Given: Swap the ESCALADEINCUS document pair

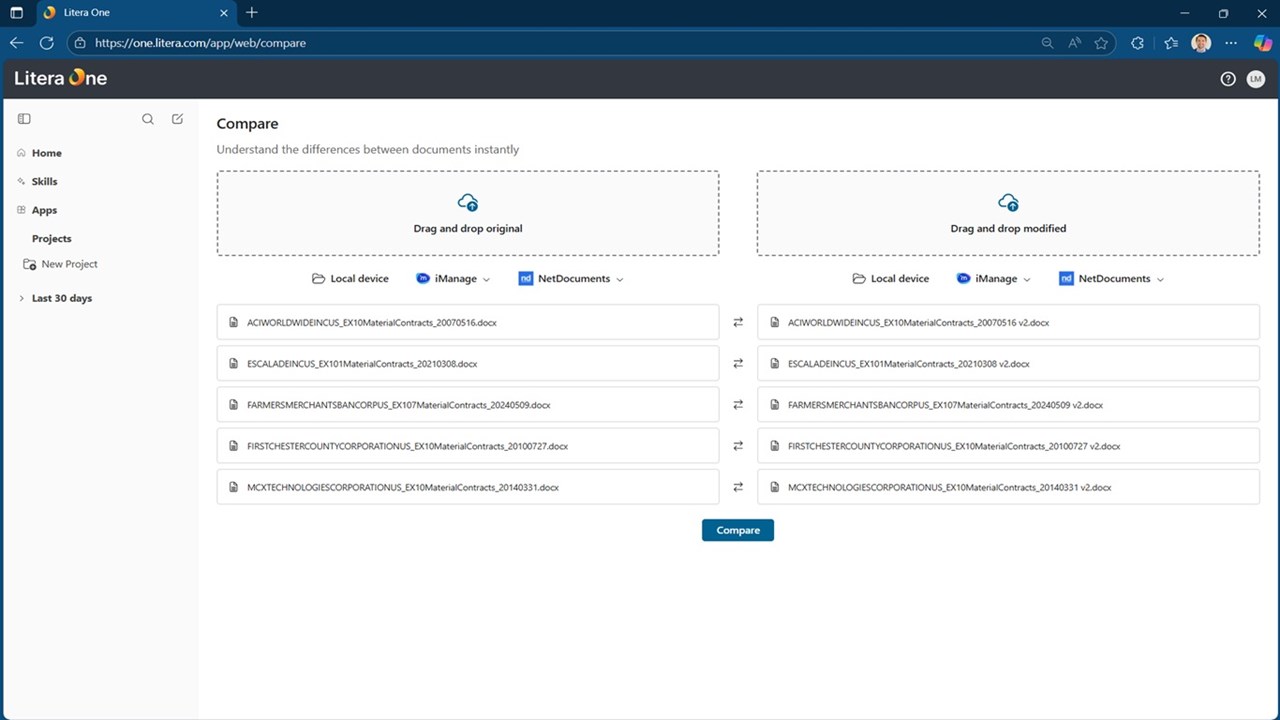Looking at the screenshot, I should pos(738,364).
